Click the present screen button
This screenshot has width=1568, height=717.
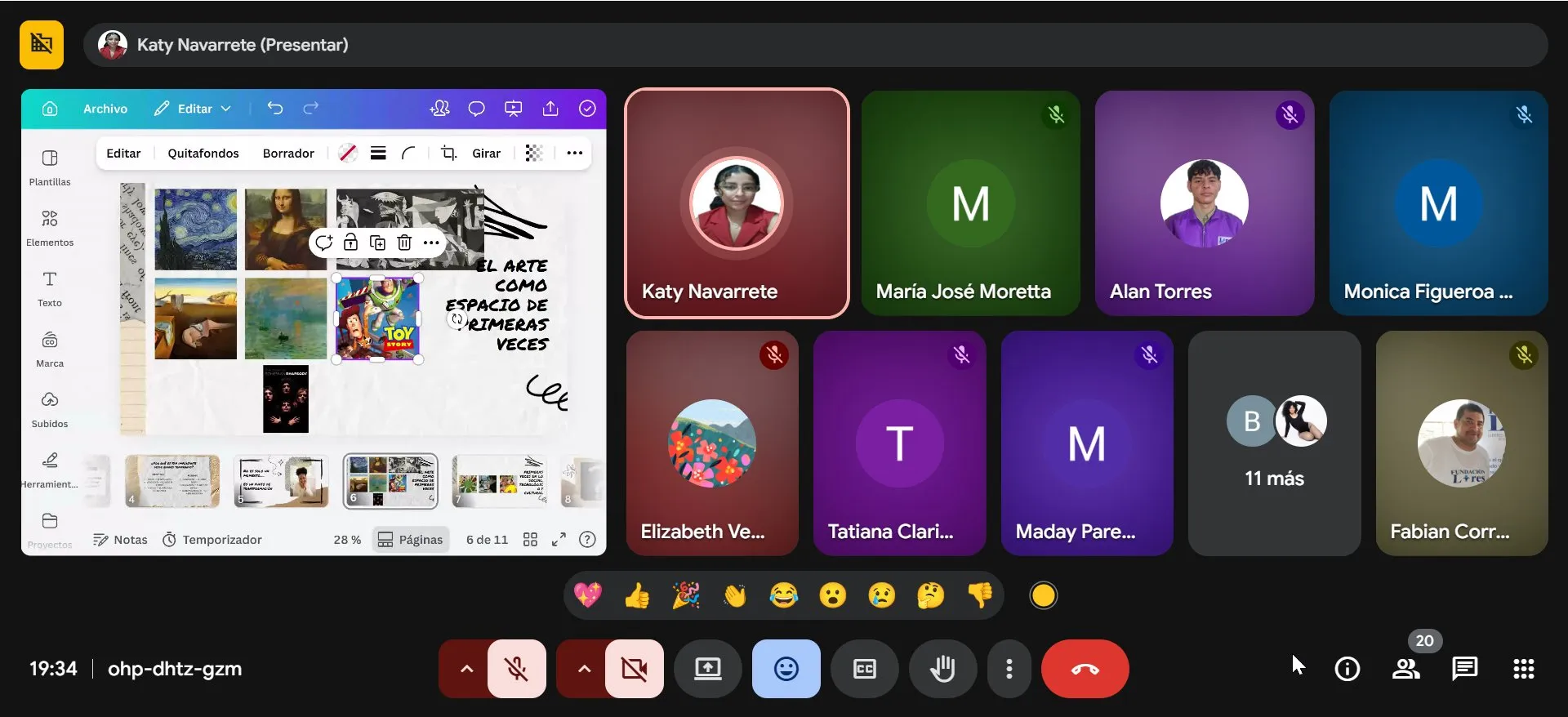click(707, 669)
